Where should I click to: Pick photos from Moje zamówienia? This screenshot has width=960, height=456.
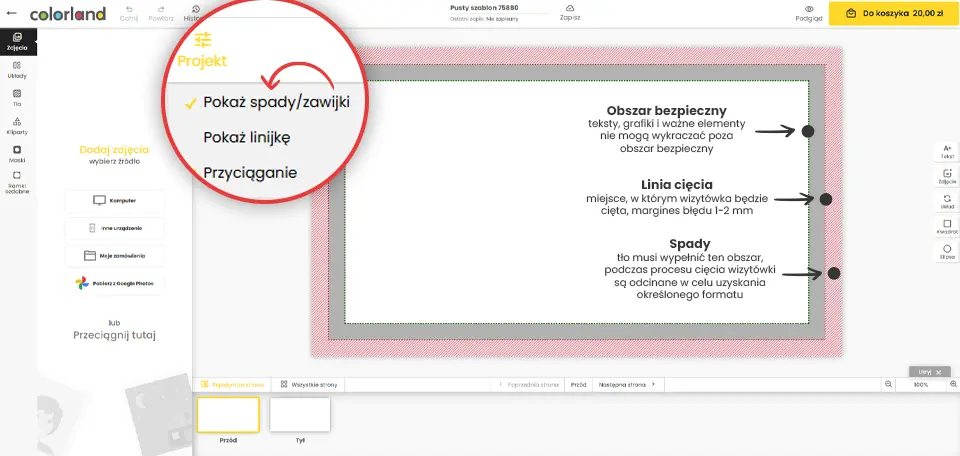(x=114, y=256)
